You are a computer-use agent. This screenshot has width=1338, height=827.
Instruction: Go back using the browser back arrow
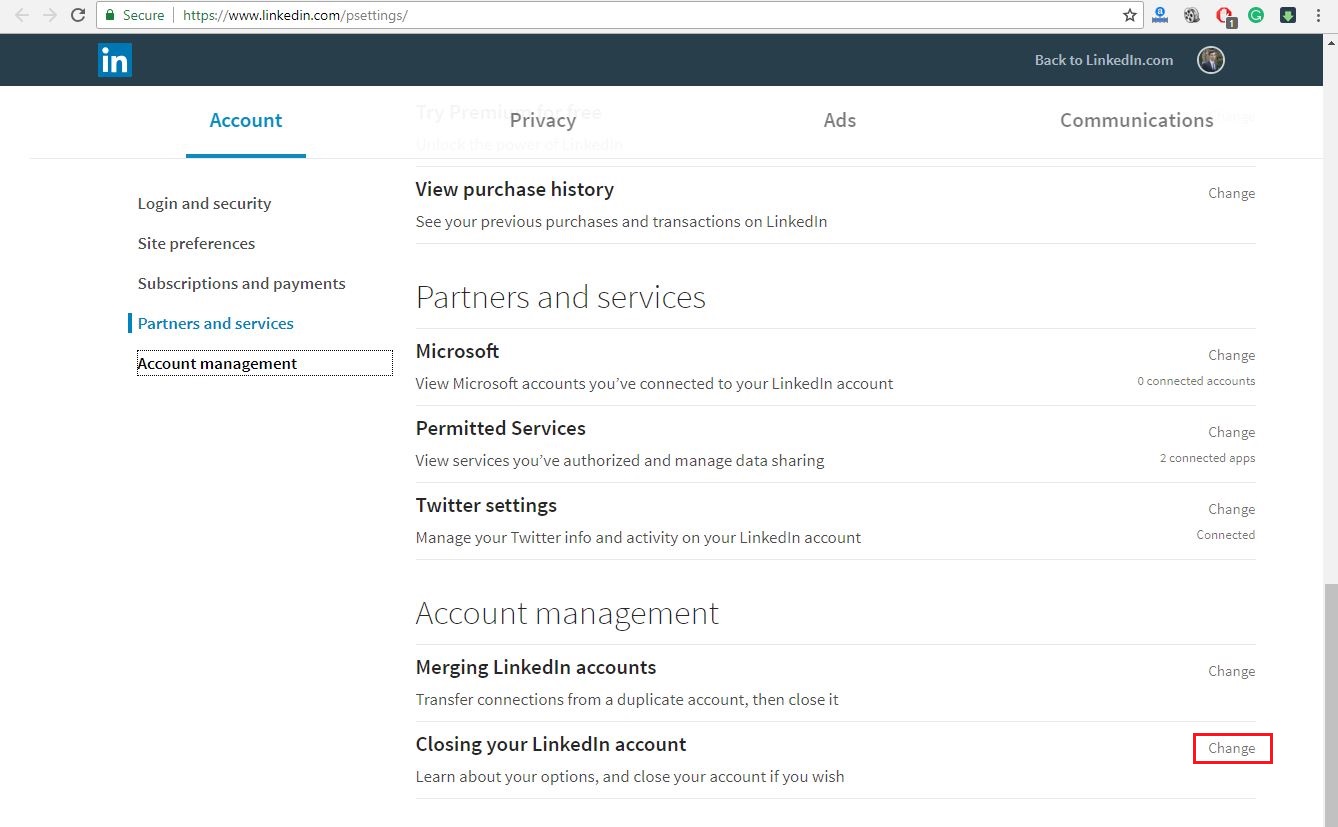(21, 16)
